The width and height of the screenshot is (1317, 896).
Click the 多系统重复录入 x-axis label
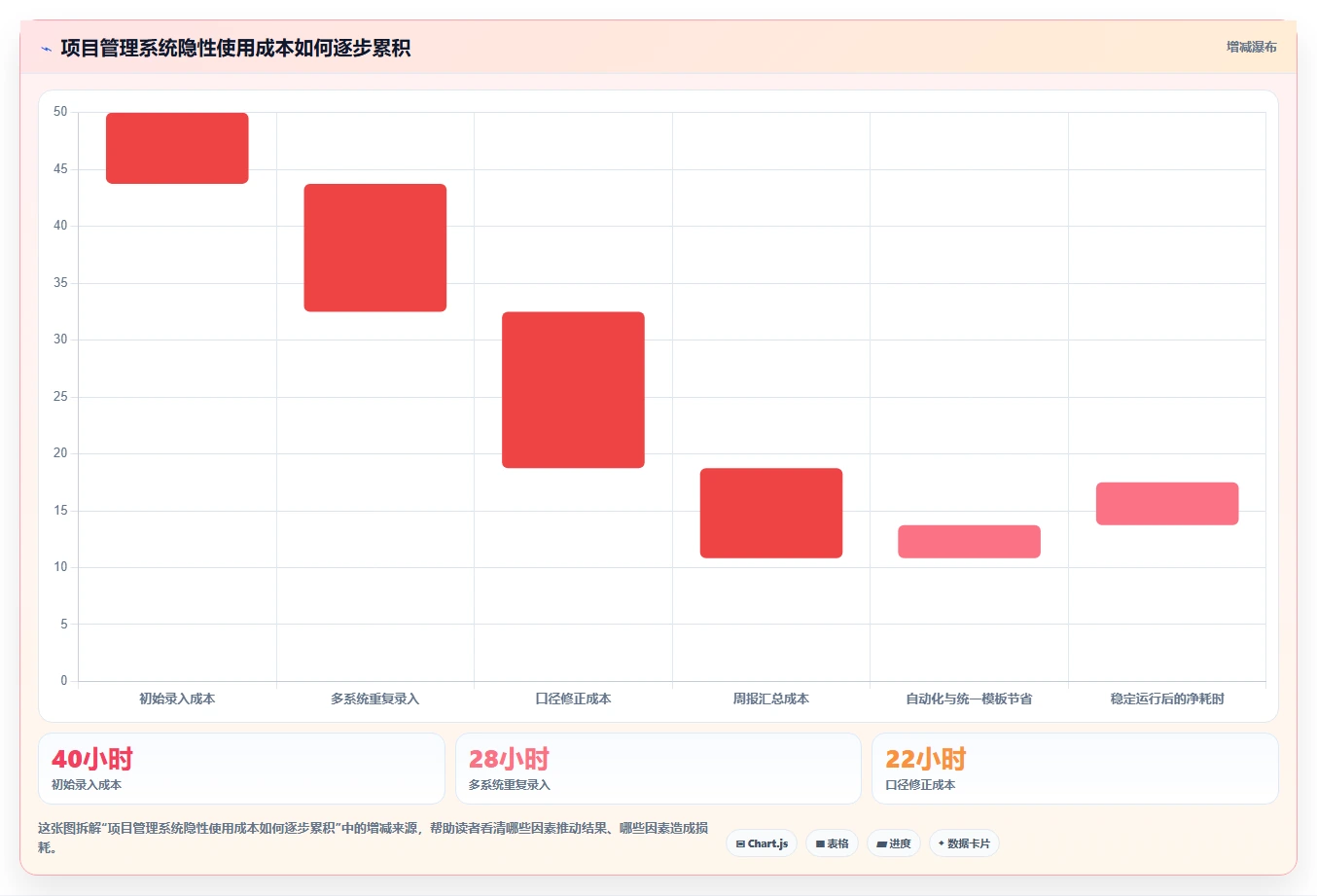[375, 699]
